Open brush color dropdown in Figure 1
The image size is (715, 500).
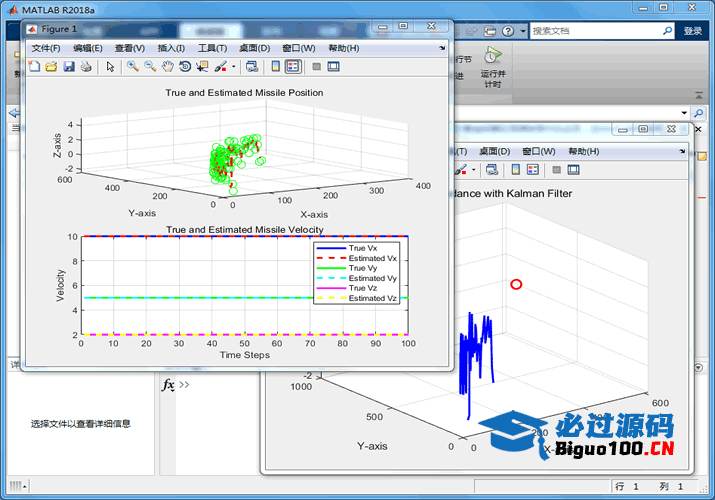(x=233, y=67)
